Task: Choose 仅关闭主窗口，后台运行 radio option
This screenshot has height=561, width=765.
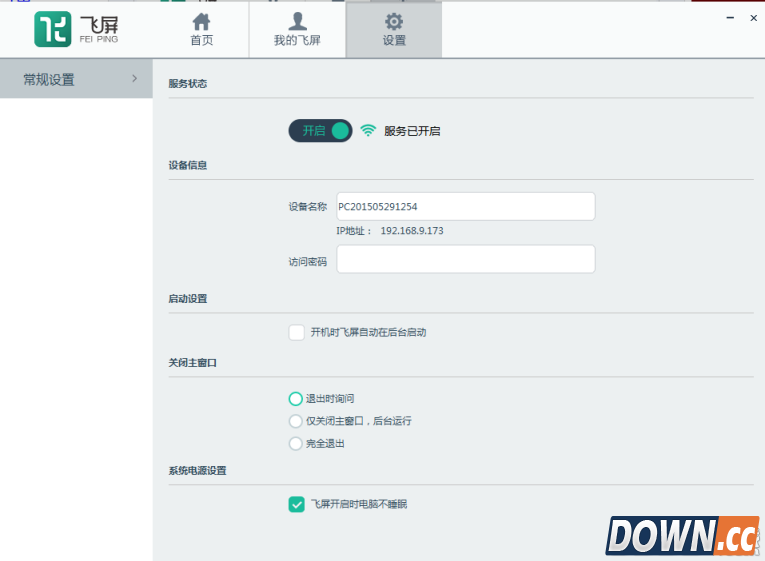Action: coord(295,421)
